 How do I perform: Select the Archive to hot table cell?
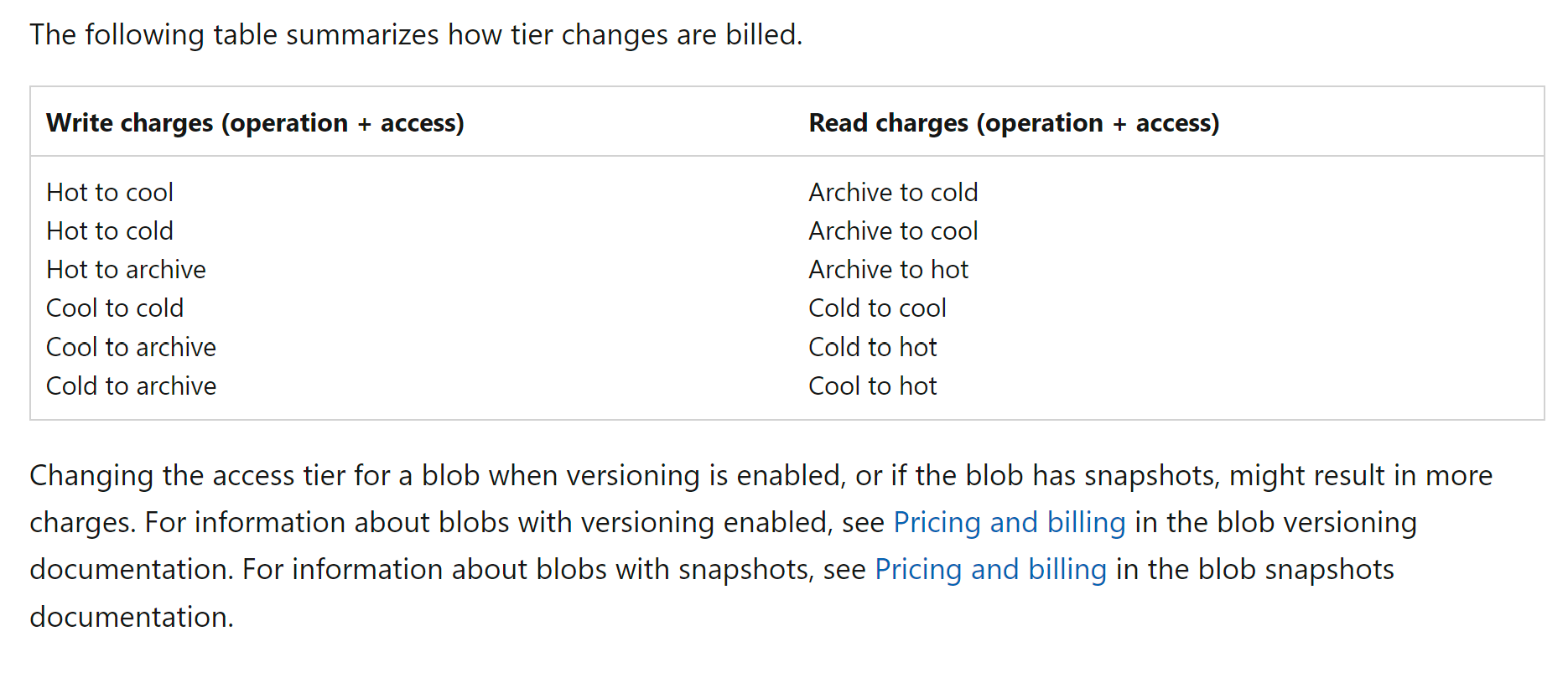(888, 269)
